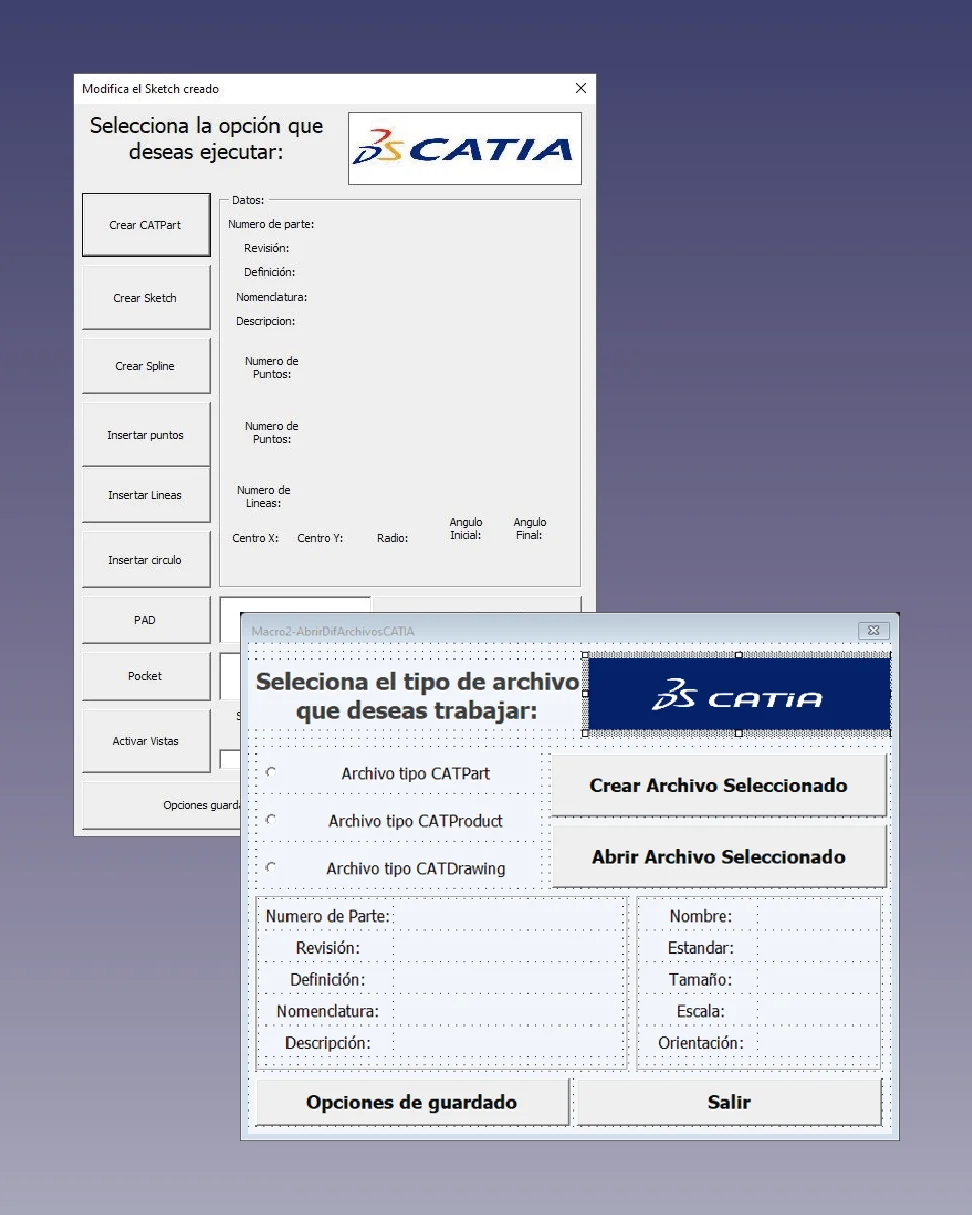Click the 'Datos:' group caption

pos(248,200)
